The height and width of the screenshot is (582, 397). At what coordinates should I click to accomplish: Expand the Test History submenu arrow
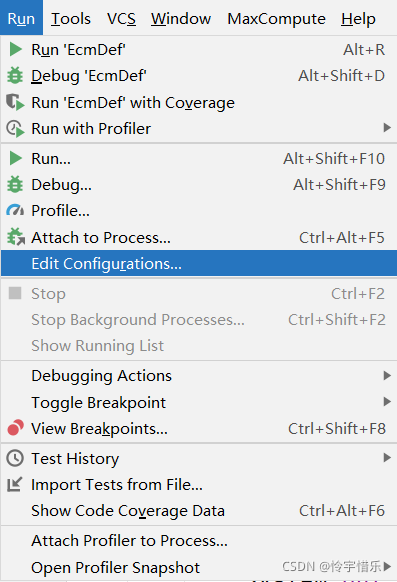click(x=387, y=458)
